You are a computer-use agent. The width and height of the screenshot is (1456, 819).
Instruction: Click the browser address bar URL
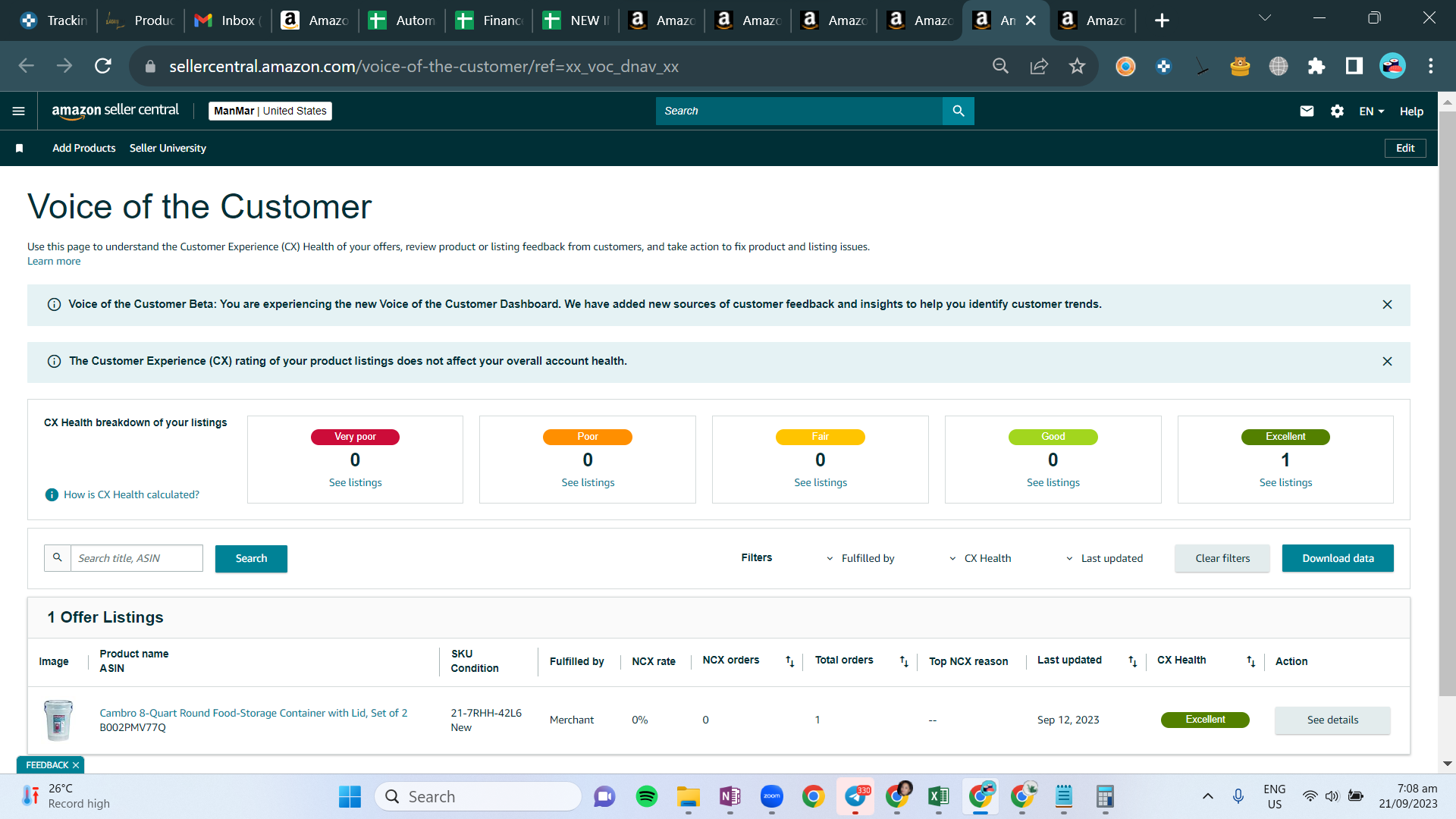point(424,67)
